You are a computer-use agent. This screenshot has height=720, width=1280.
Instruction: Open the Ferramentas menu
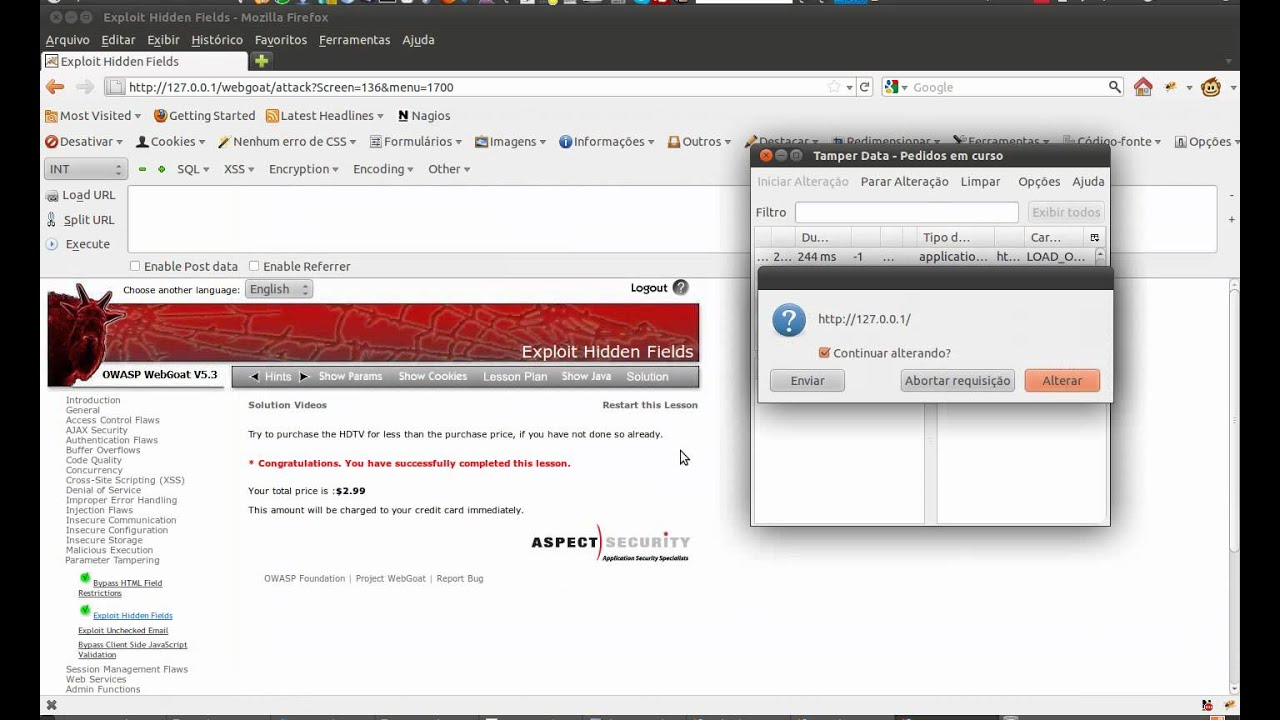pyautogui.click(x=354, y=40)
